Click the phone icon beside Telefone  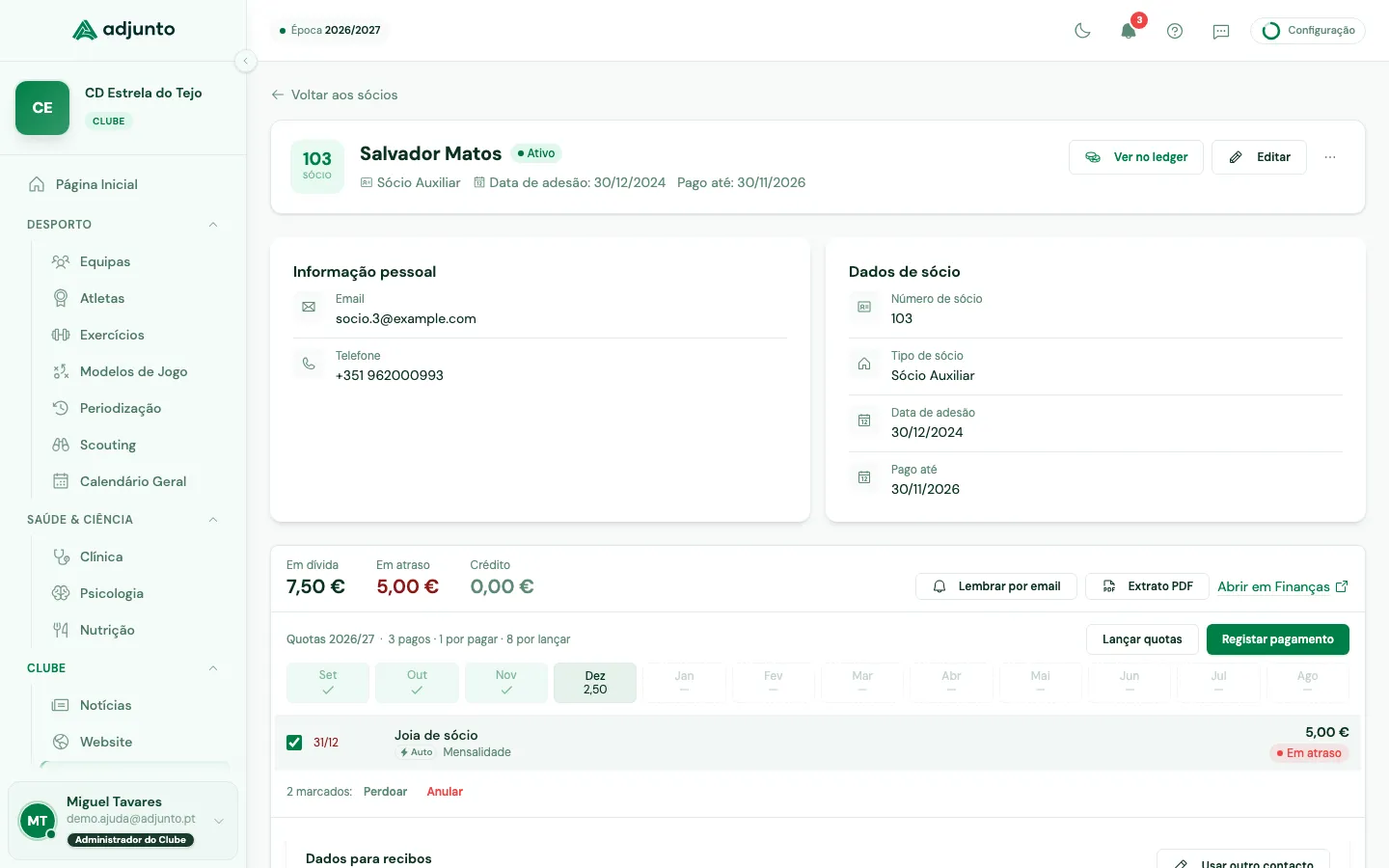coord(309,364)
